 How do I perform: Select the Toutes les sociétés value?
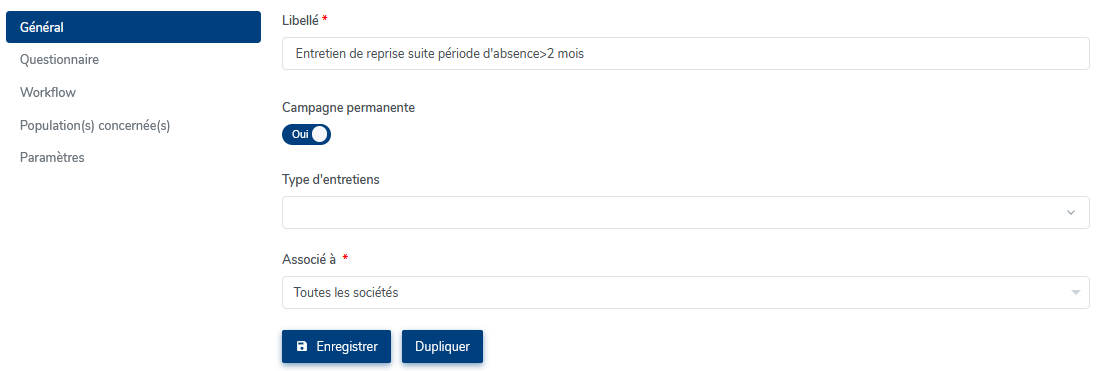[x=346, y=293]
